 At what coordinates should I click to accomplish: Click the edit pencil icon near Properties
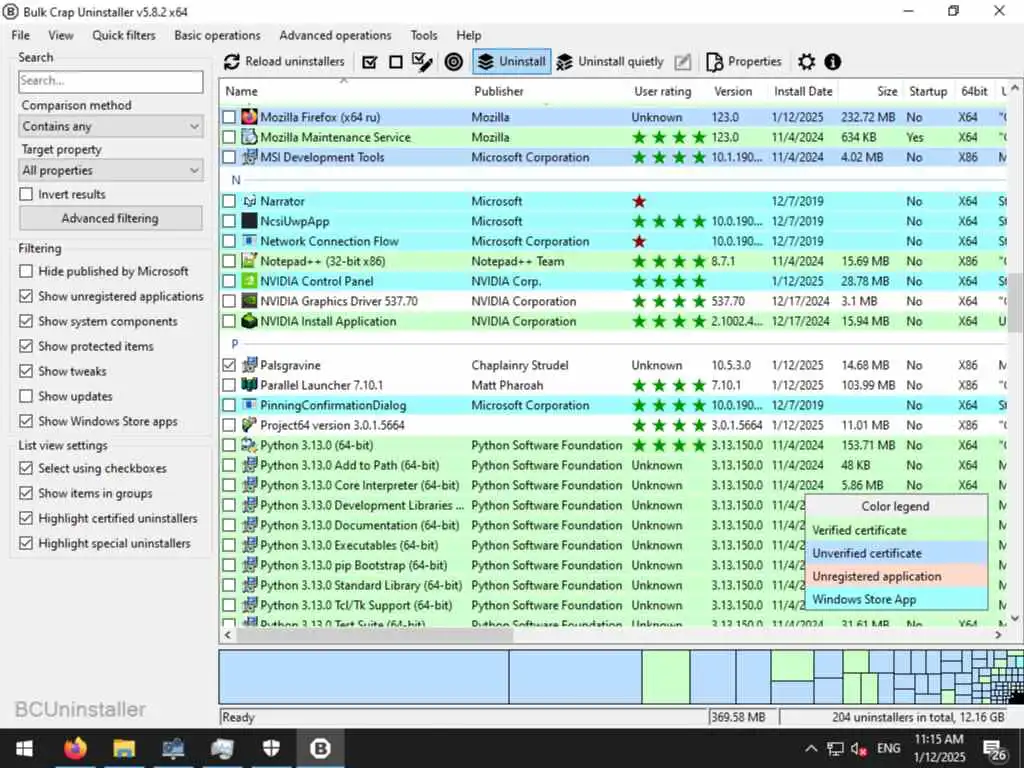click(682, 62)
